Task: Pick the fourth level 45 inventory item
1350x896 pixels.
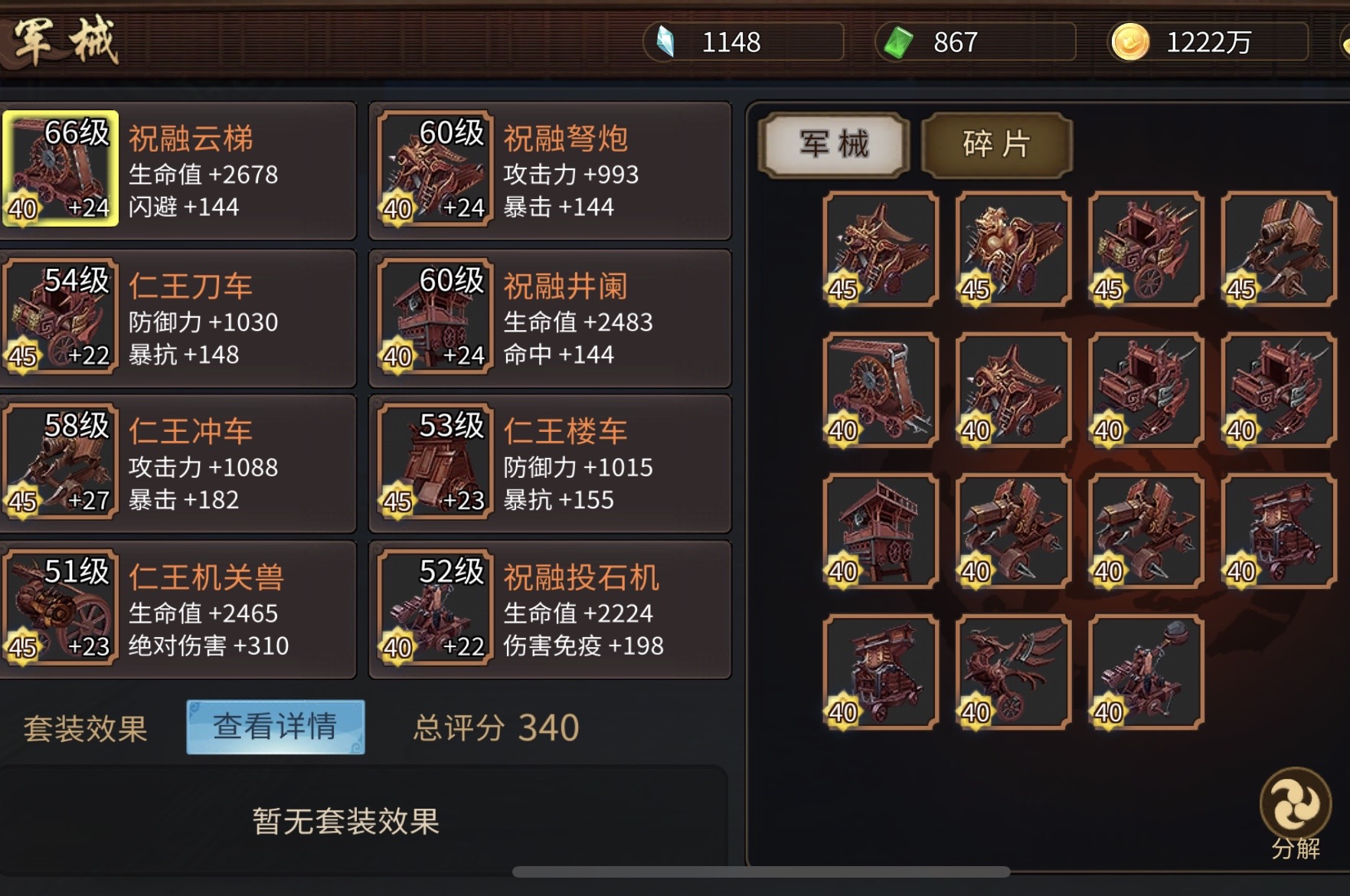Action: point(1279,249)
